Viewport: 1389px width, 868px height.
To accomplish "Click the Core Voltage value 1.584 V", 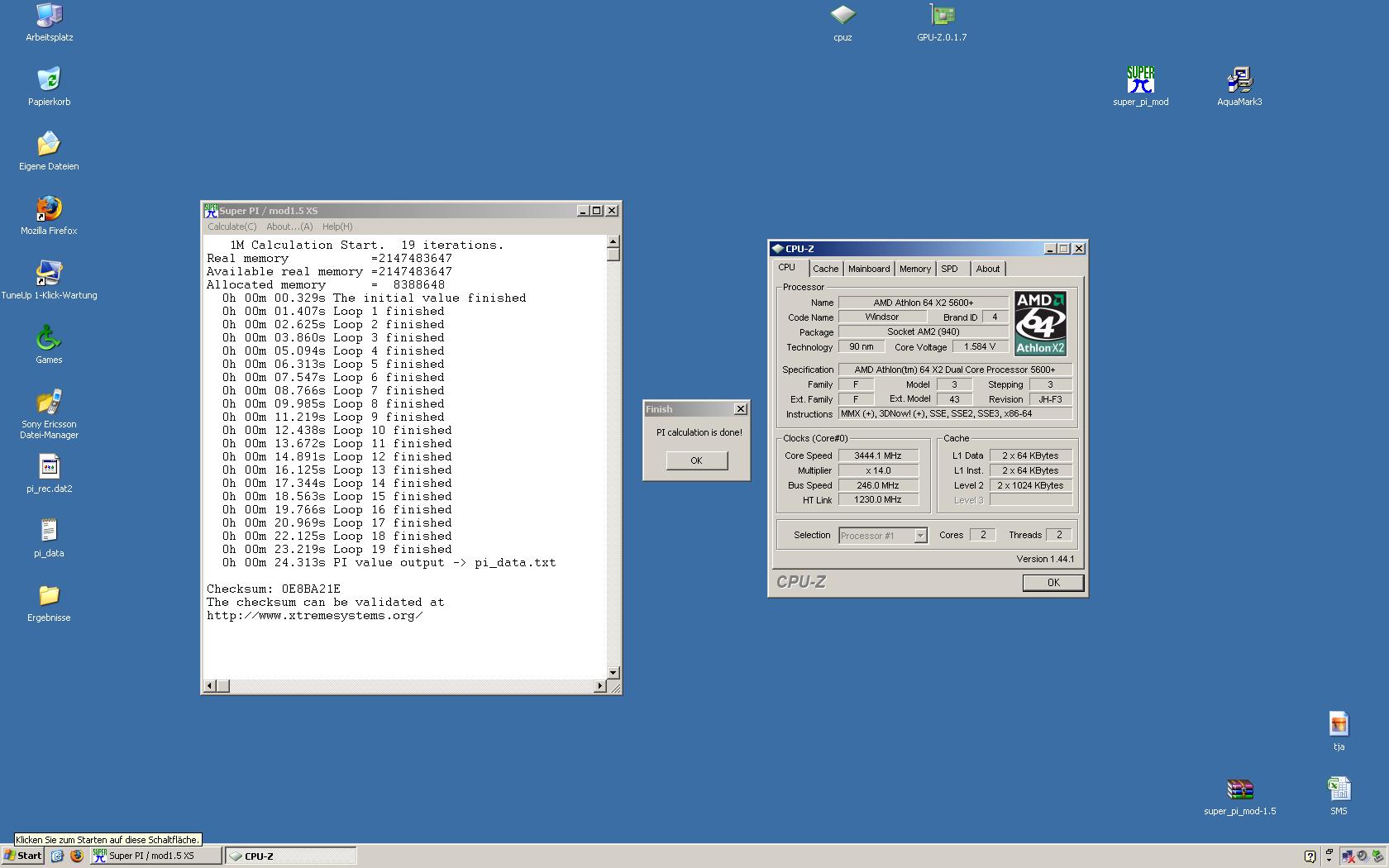I will pos(980,346).
